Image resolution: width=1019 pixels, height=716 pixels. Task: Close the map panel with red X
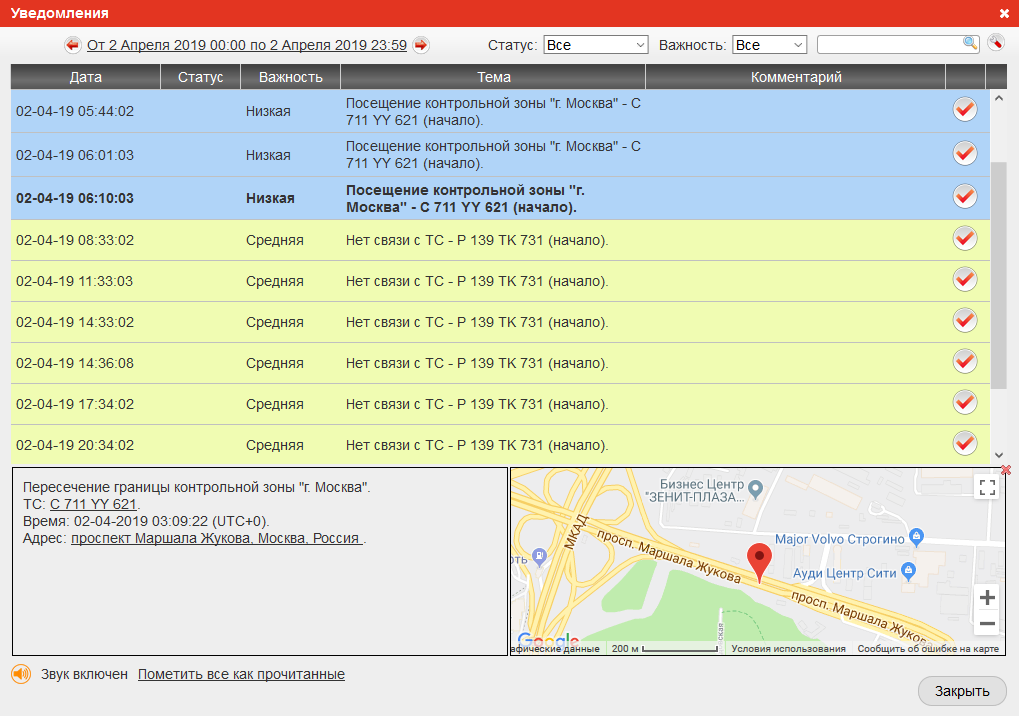click(1006, 470)
